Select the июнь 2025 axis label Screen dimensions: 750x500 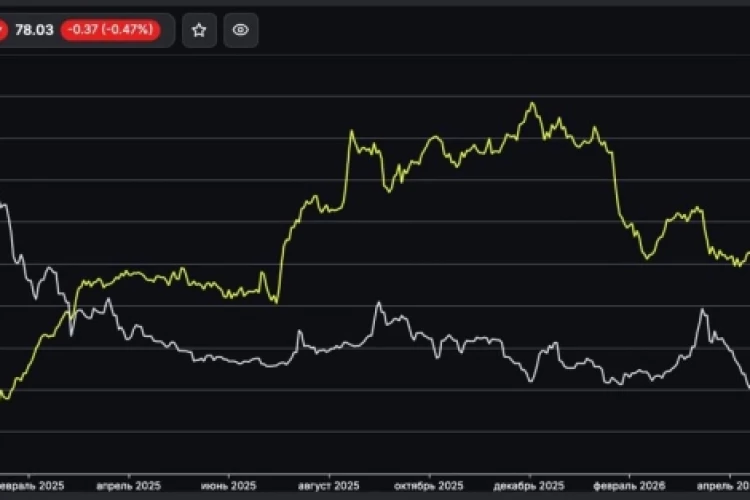tap(229, 486)
